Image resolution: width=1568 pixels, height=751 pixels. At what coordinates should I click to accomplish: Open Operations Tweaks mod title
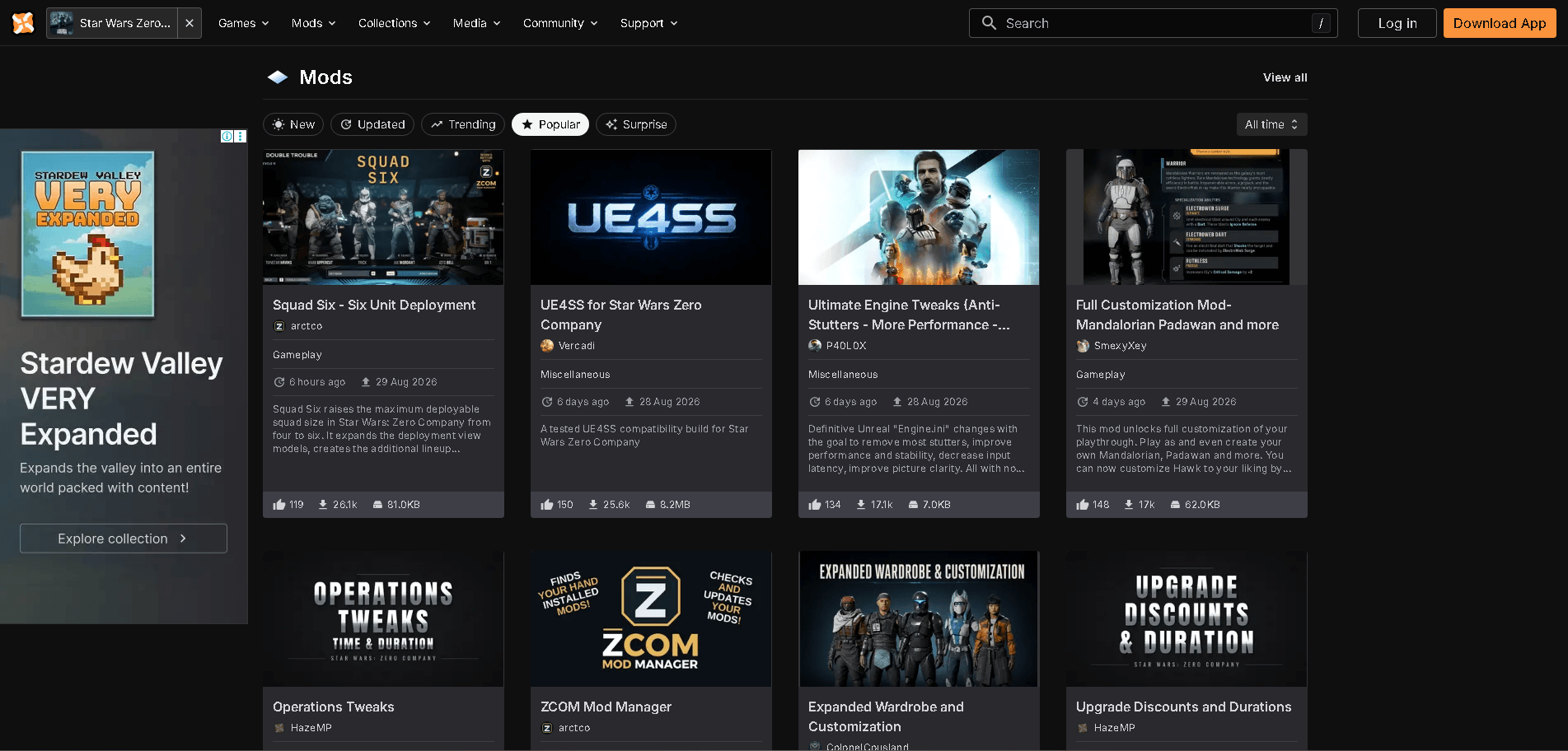(x=334, y=707)
